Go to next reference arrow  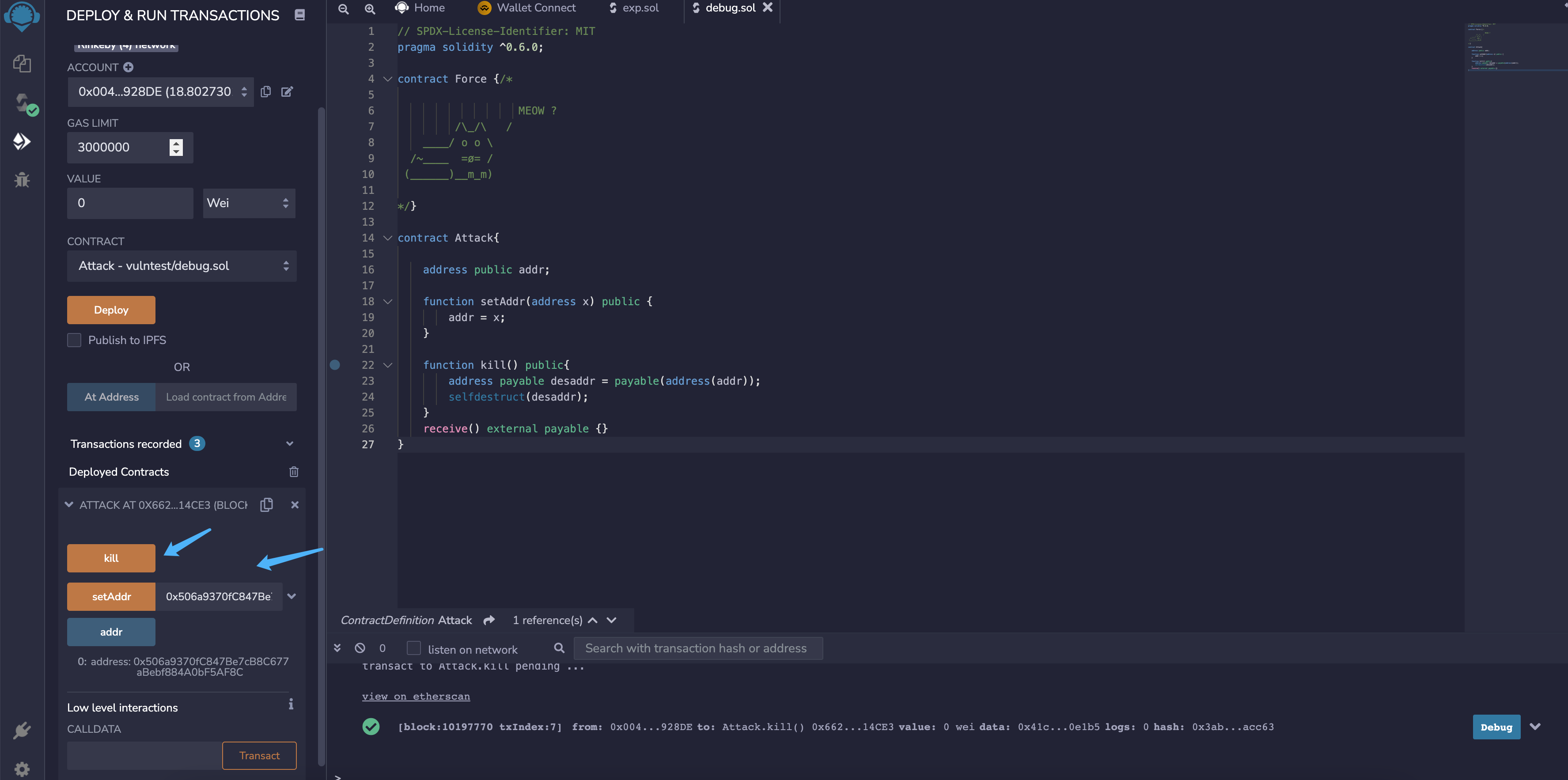[x=612, y=620]
